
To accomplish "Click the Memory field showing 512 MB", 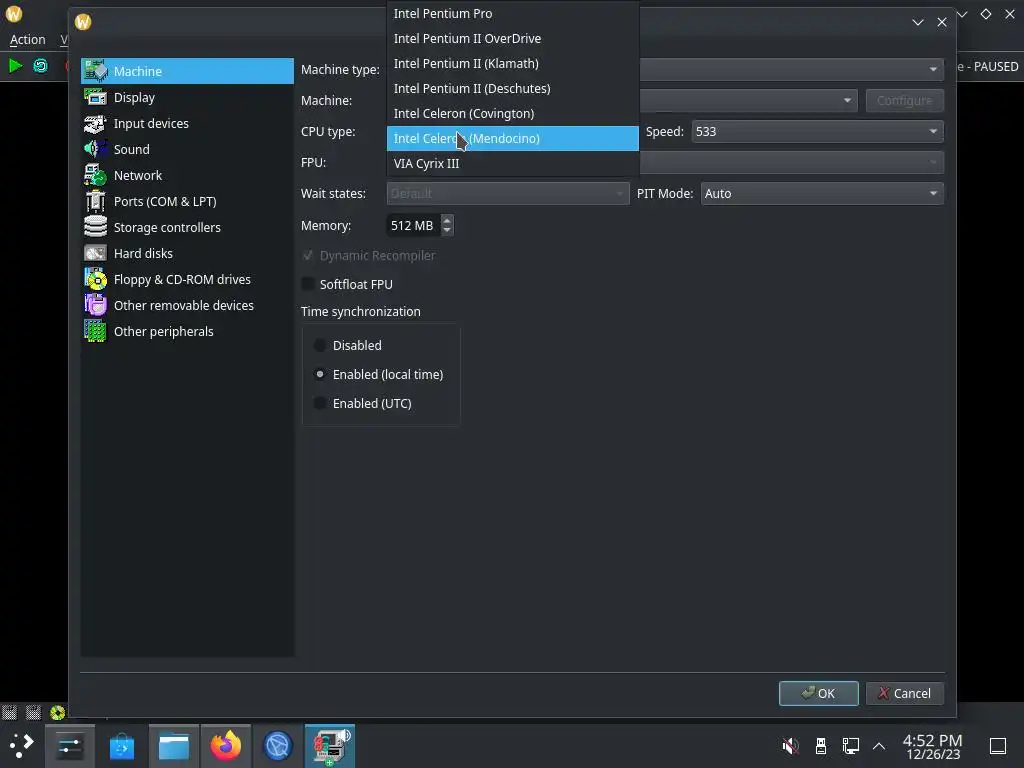I will pos(414,225).
